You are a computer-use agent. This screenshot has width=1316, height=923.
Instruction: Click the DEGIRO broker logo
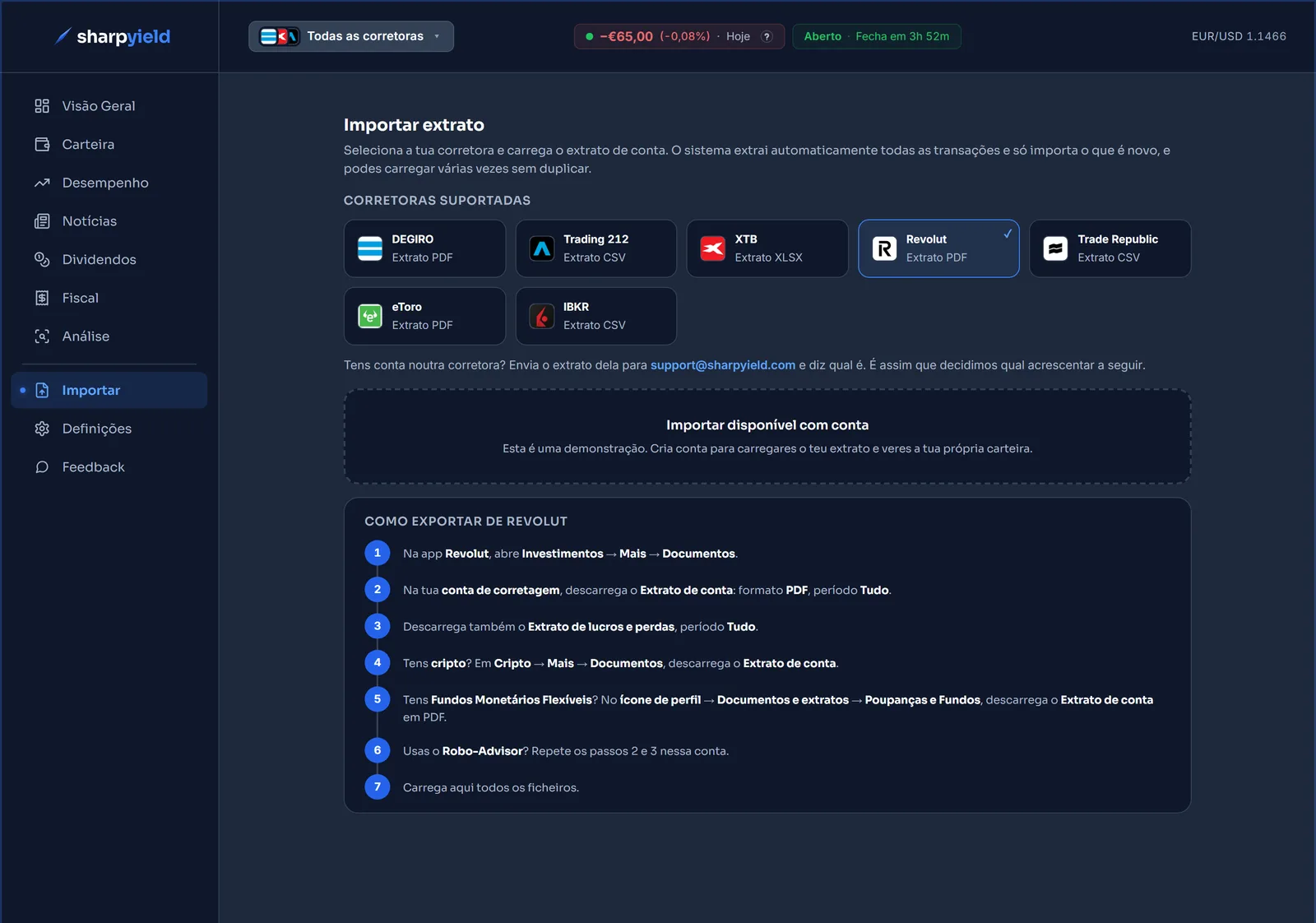[x=370, y=248]
